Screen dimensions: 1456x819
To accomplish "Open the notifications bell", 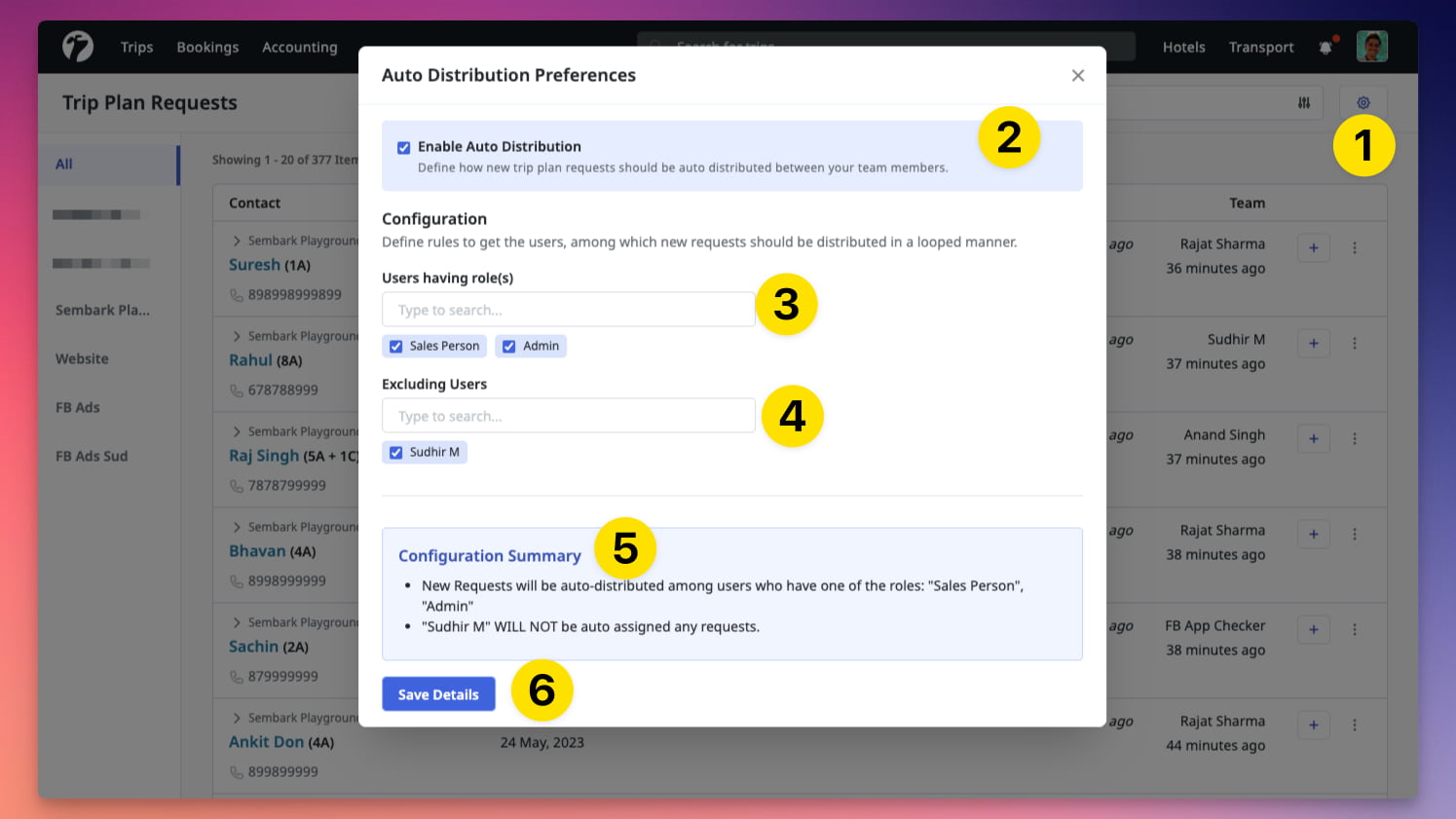I will (x=1325, y=46).
